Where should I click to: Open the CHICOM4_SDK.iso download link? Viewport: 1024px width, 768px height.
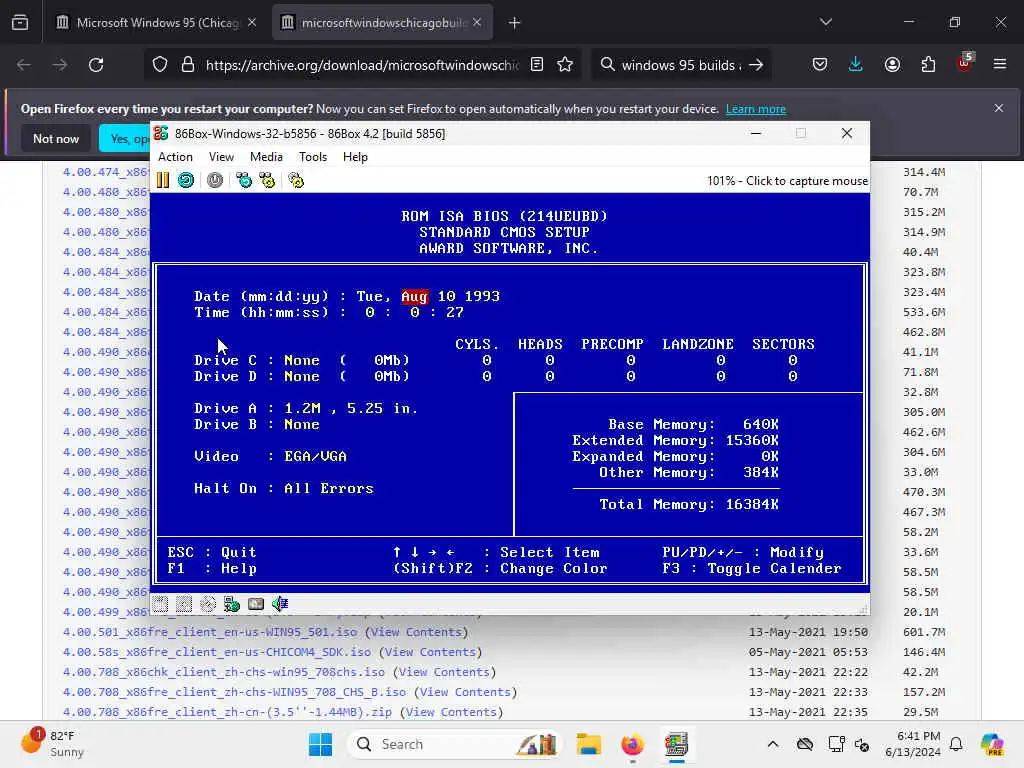pos(217,652)
